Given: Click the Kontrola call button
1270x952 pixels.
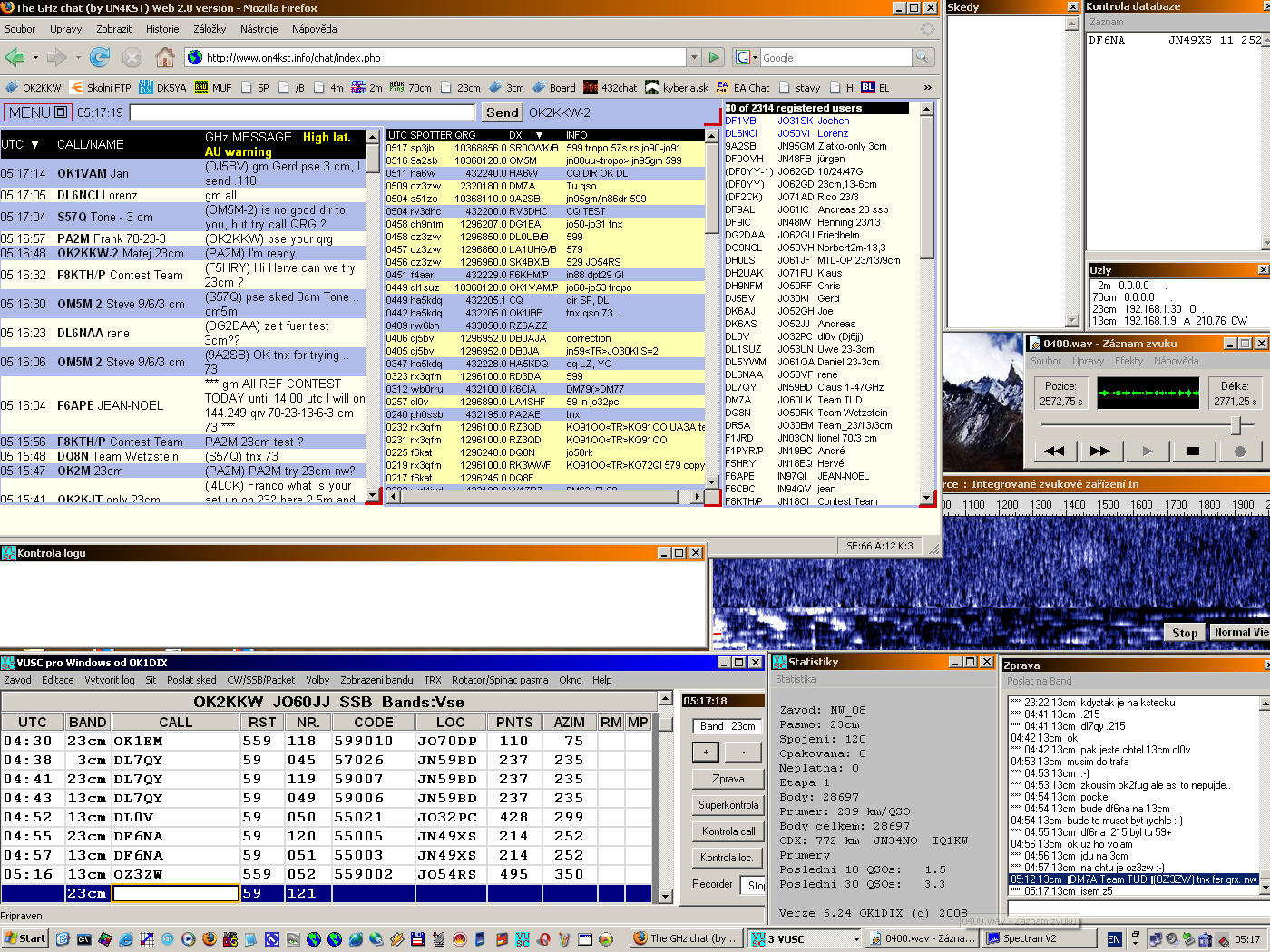Looking at the screenshot, I should pos(728,831).
